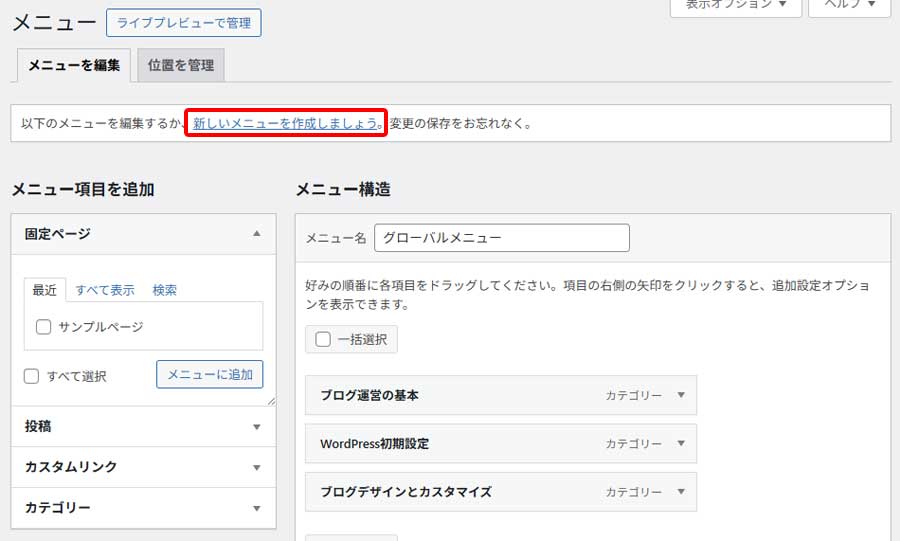Open the すべて表示 sub-tab

click(x=105, y=290)
